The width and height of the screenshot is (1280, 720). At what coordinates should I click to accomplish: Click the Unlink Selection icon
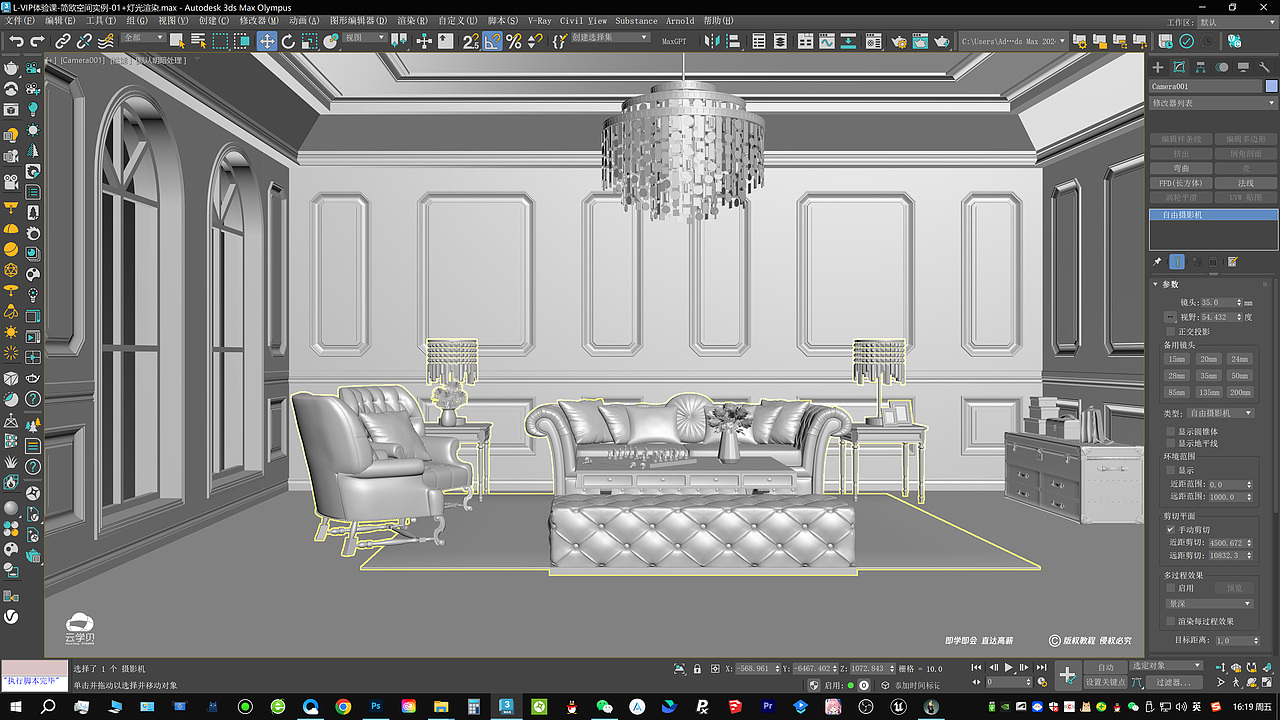tap(84, 41)
